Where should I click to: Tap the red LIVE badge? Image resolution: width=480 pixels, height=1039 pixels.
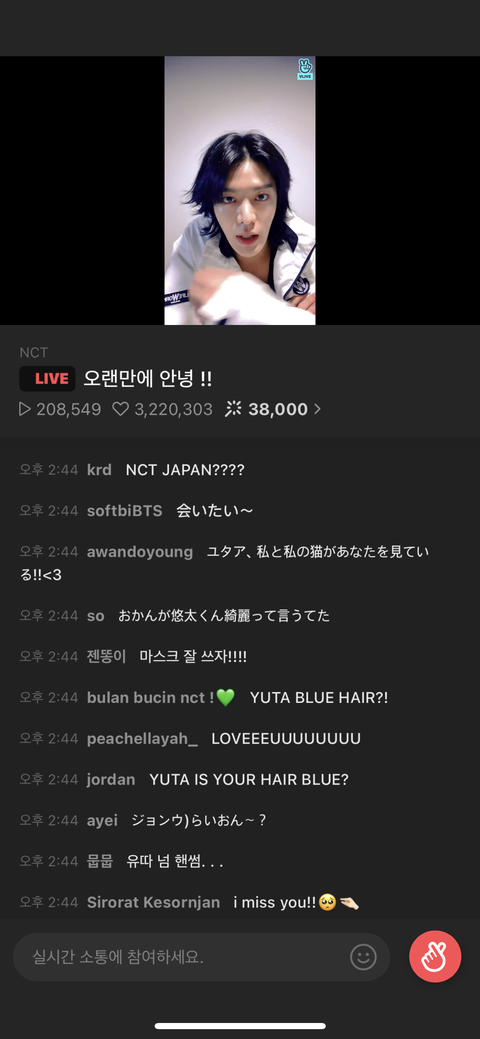[x=47, y=378]
